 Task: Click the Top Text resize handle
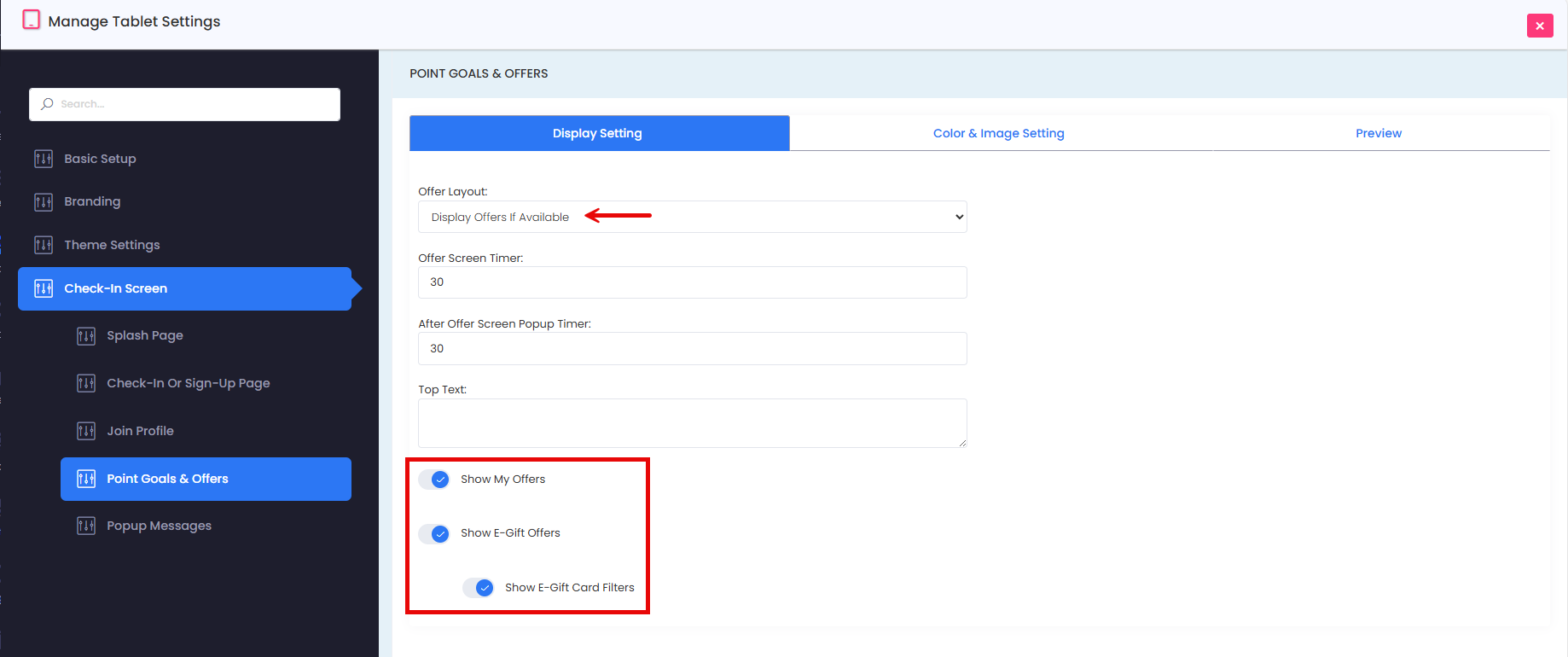coord(962,443)
